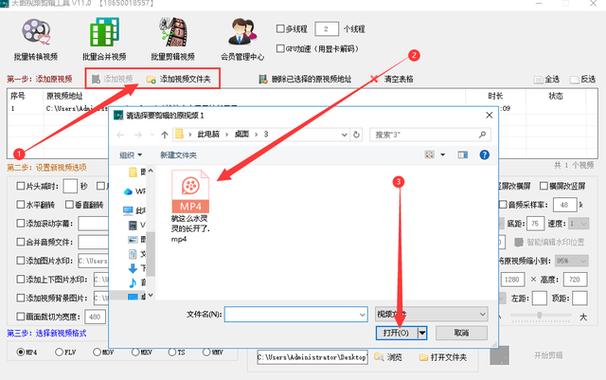Click the 浏览 browse icon button
This screenshot has height=380, width=606.
tap(378, 357)
